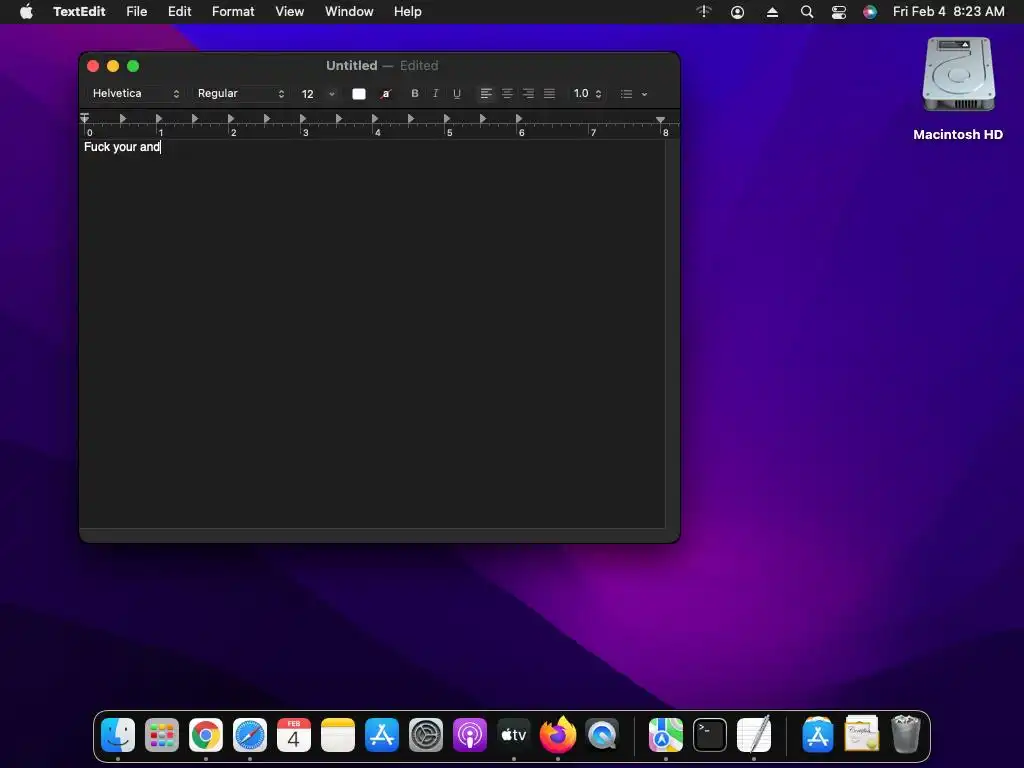The image size is (1024, 768).
Task: Open Podcasts from the Dock
Action: (470, 735)
